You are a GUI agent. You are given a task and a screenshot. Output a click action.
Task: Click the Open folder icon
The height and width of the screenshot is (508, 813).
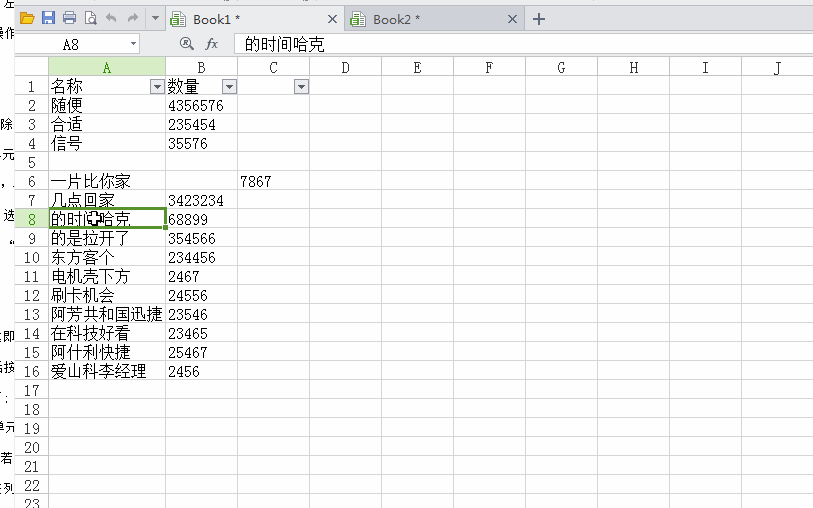(27, 19)
